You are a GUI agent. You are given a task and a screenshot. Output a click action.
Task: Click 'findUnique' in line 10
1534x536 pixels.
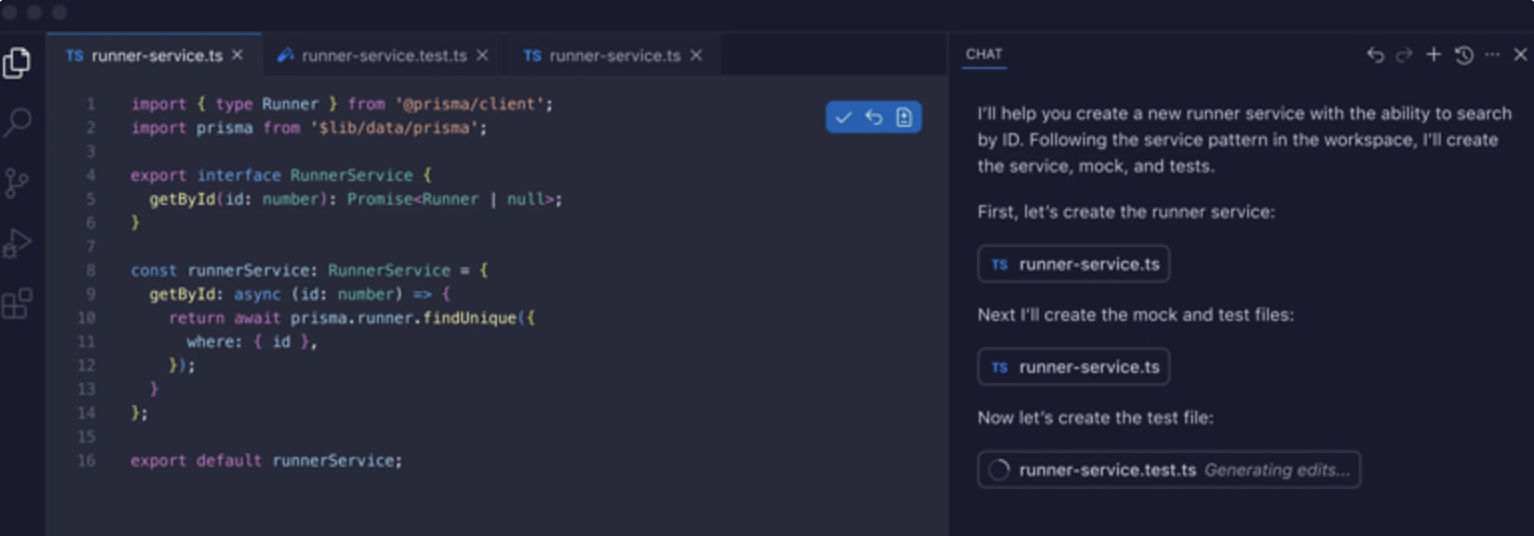[x=470, y=318]
